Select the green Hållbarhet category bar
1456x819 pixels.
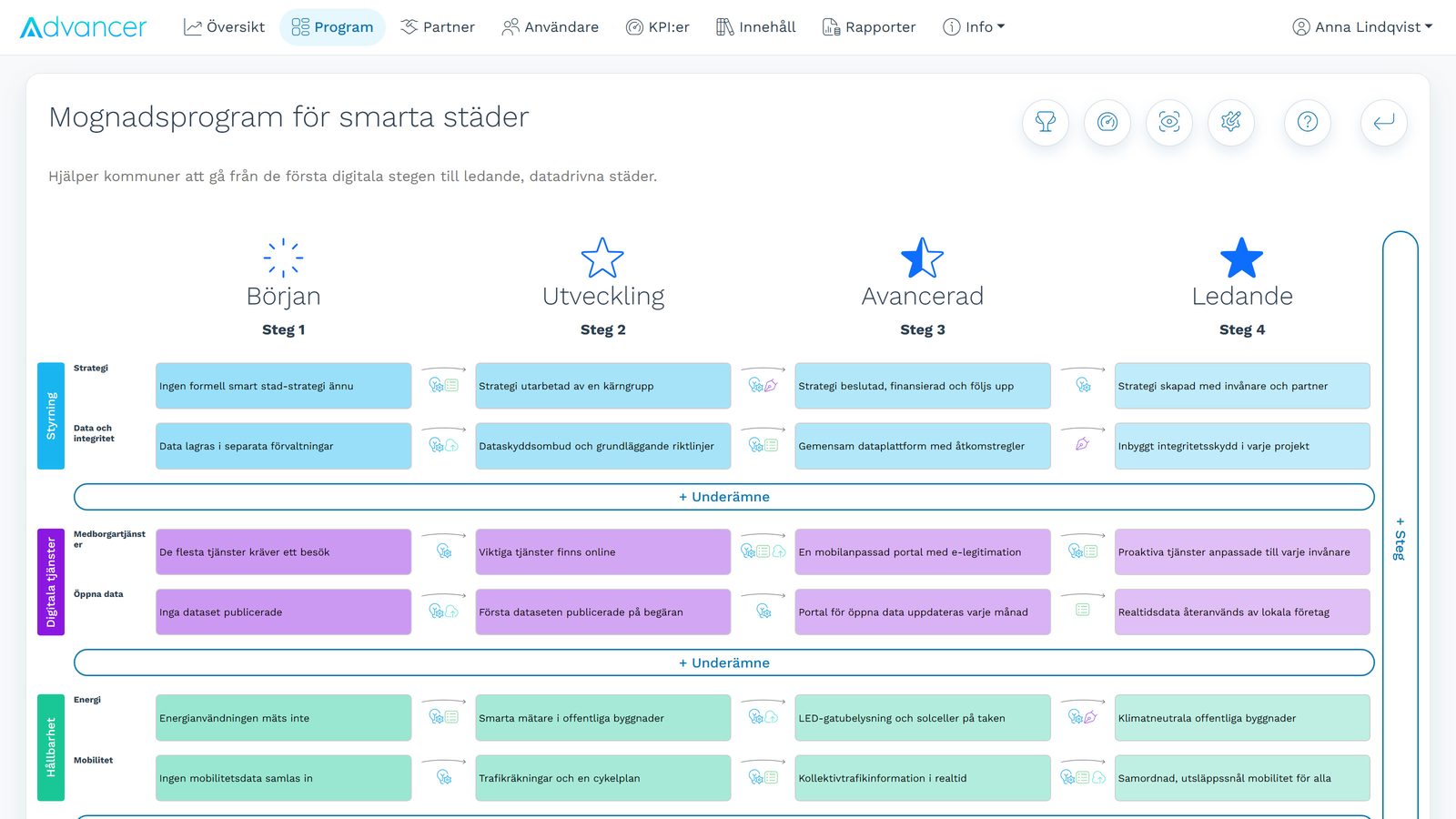point(51,747)
